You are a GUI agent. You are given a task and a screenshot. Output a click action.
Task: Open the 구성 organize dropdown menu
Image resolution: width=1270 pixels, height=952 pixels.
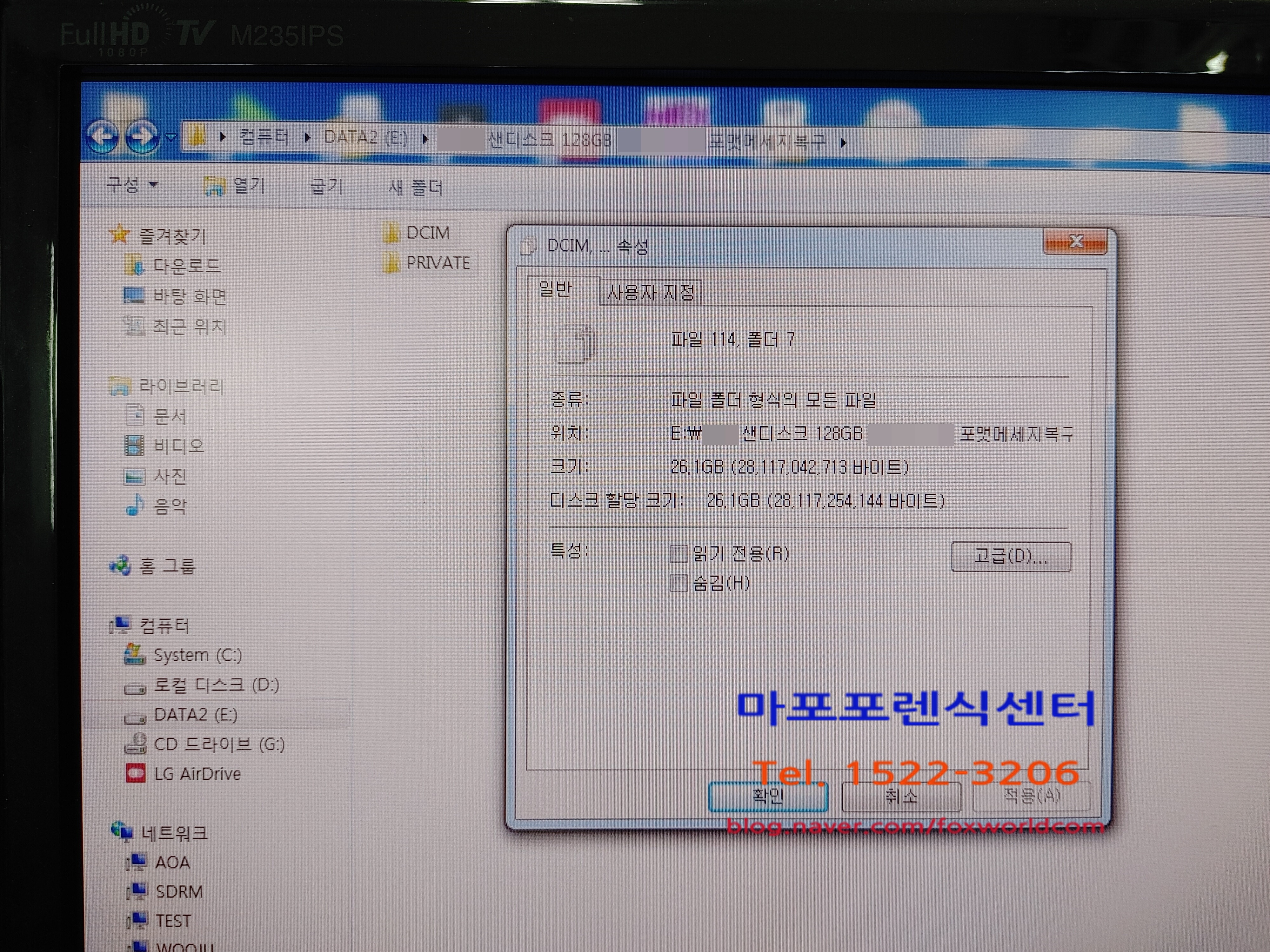pos(132,184)
